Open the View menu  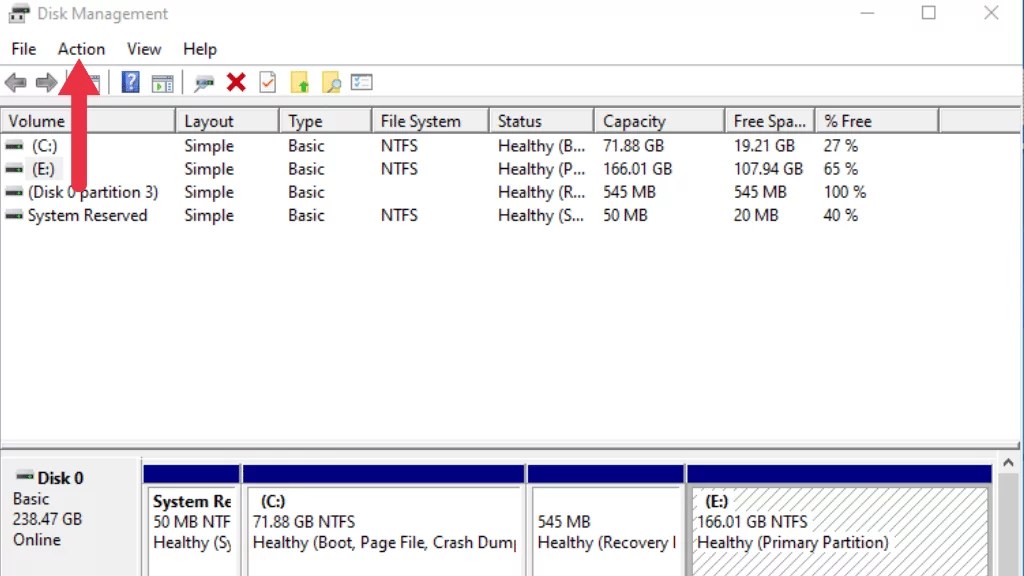143,48
